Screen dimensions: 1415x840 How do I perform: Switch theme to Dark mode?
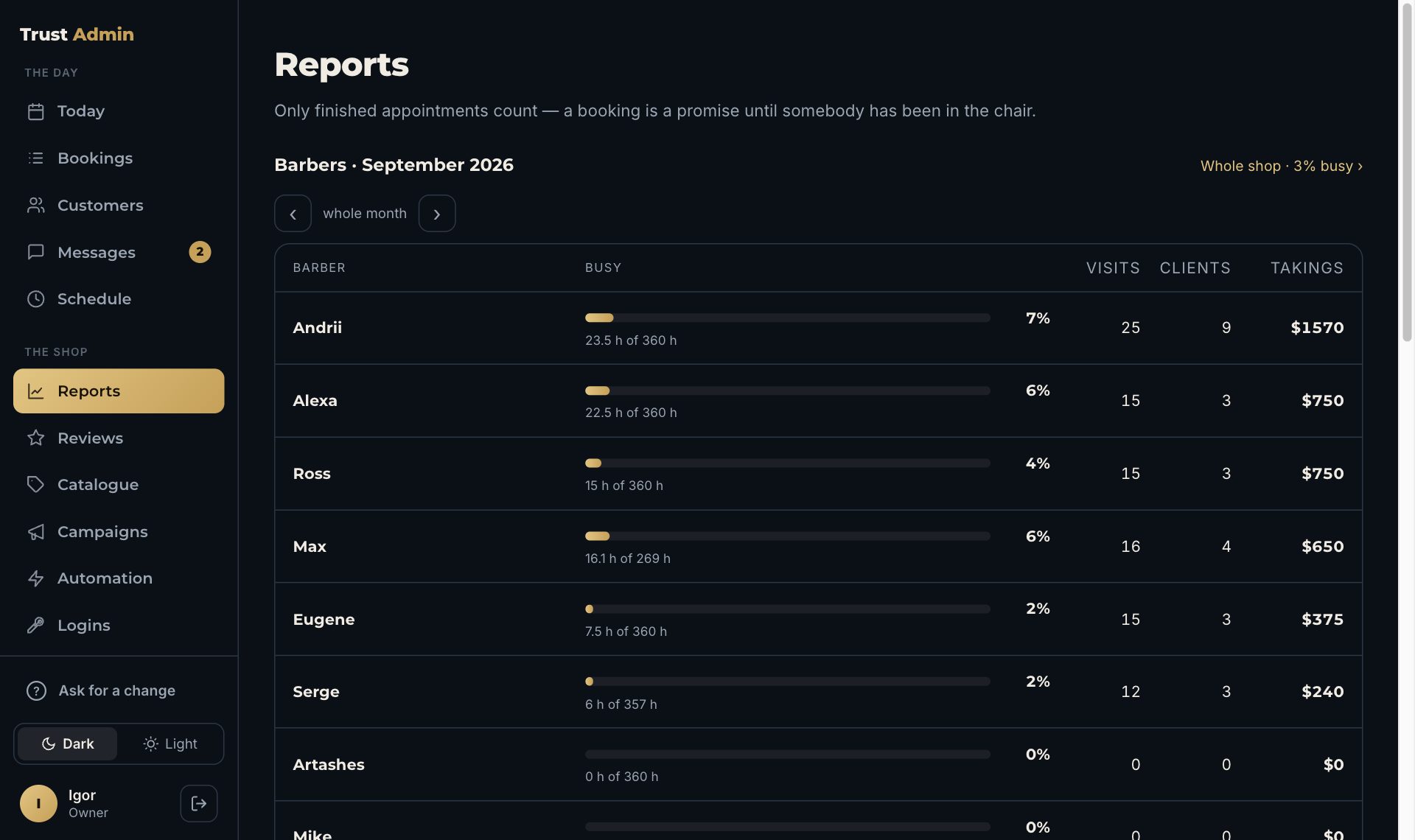tap(67, 744)
